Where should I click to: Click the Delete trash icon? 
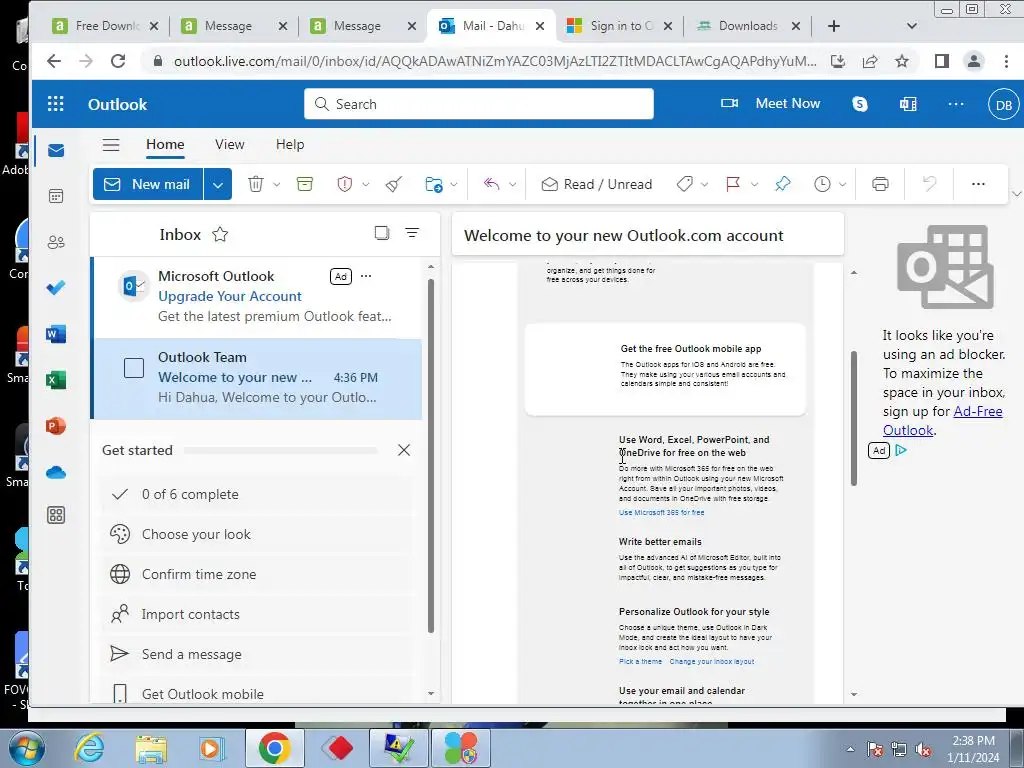[255, 184]
